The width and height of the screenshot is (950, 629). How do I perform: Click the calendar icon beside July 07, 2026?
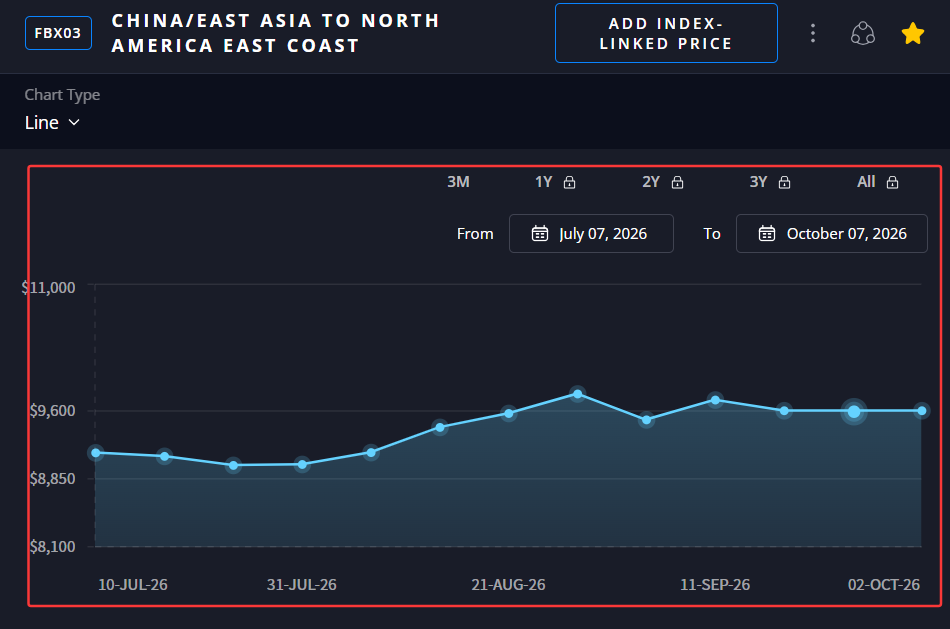click(x=540, y=233)
